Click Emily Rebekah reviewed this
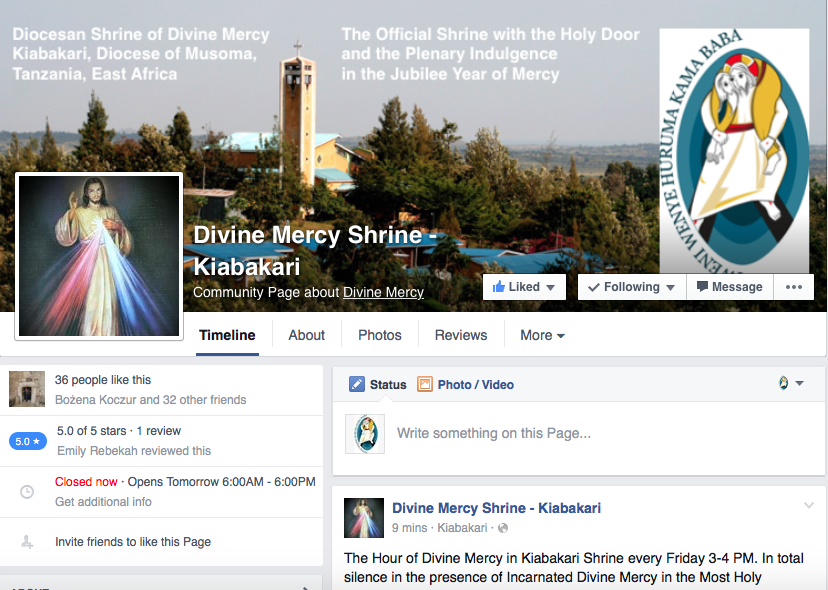This screenshot has width=828, height=590. (x=134, y=451)
